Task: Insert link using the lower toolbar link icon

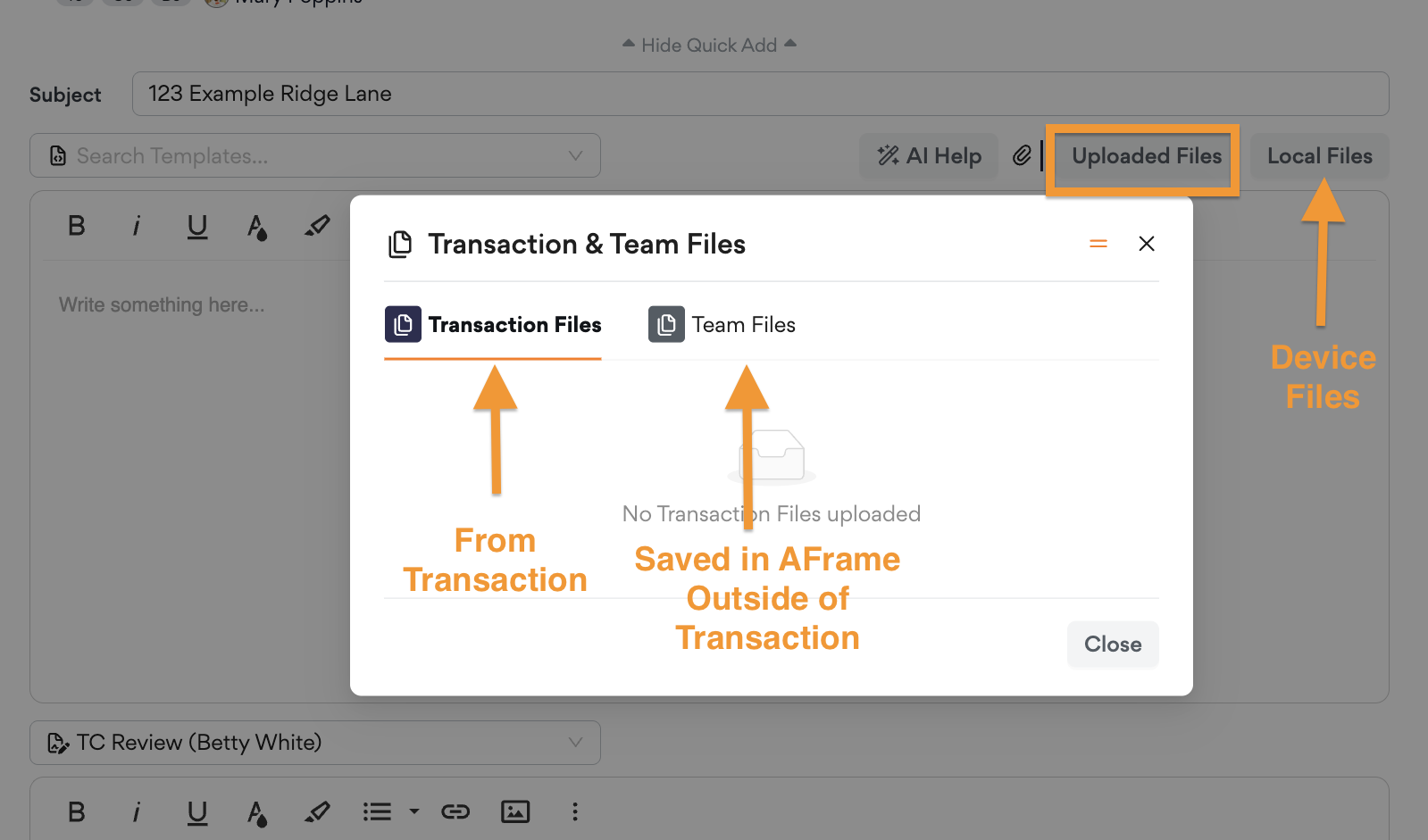Action: pos(455,811)
